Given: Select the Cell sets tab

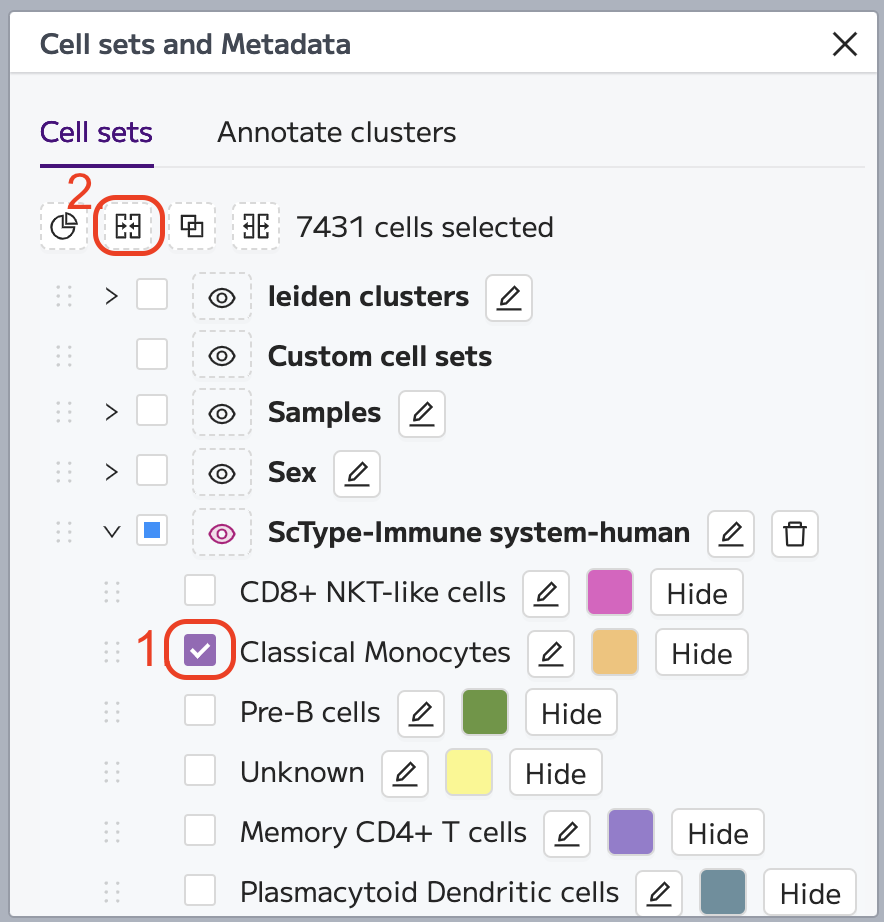Looking at the screenshot, I should click(96, 132).
